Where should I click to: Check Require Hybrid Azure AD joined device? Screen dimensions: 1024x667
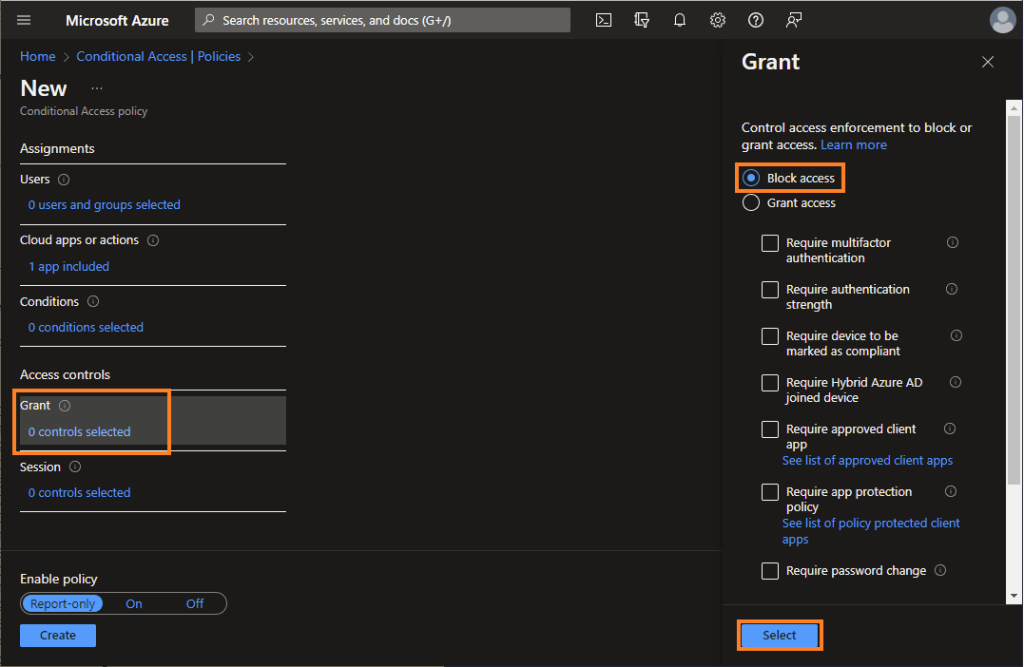point(770,383)
